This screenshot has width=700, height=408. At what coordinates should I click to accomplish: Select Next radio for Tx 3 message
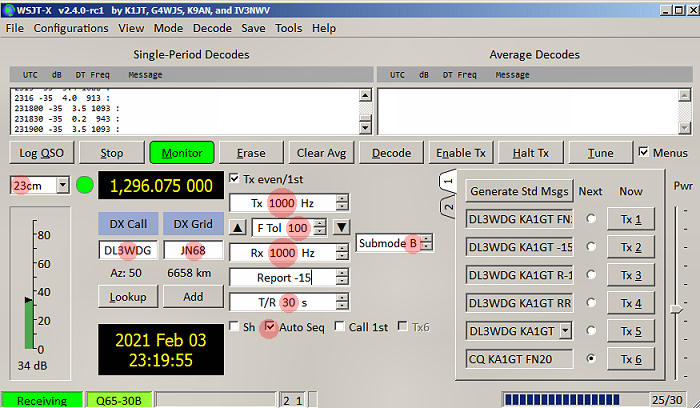pyautogui.click(x=591, y=274)
